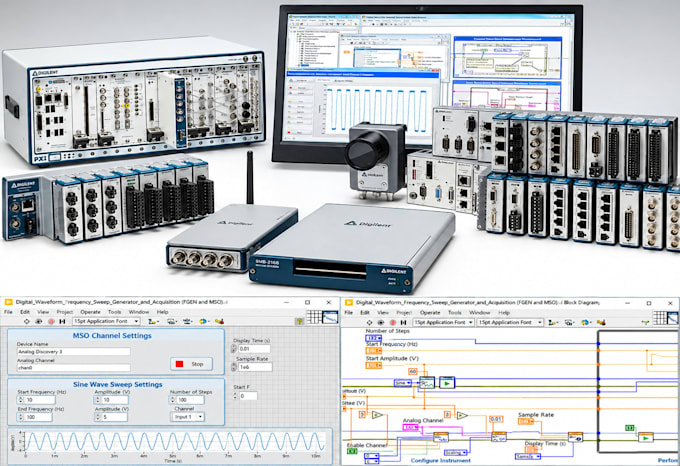Viewport: 680px width, 466px height.
Task: Click the Stop button
Action: (x=192, y=364)
